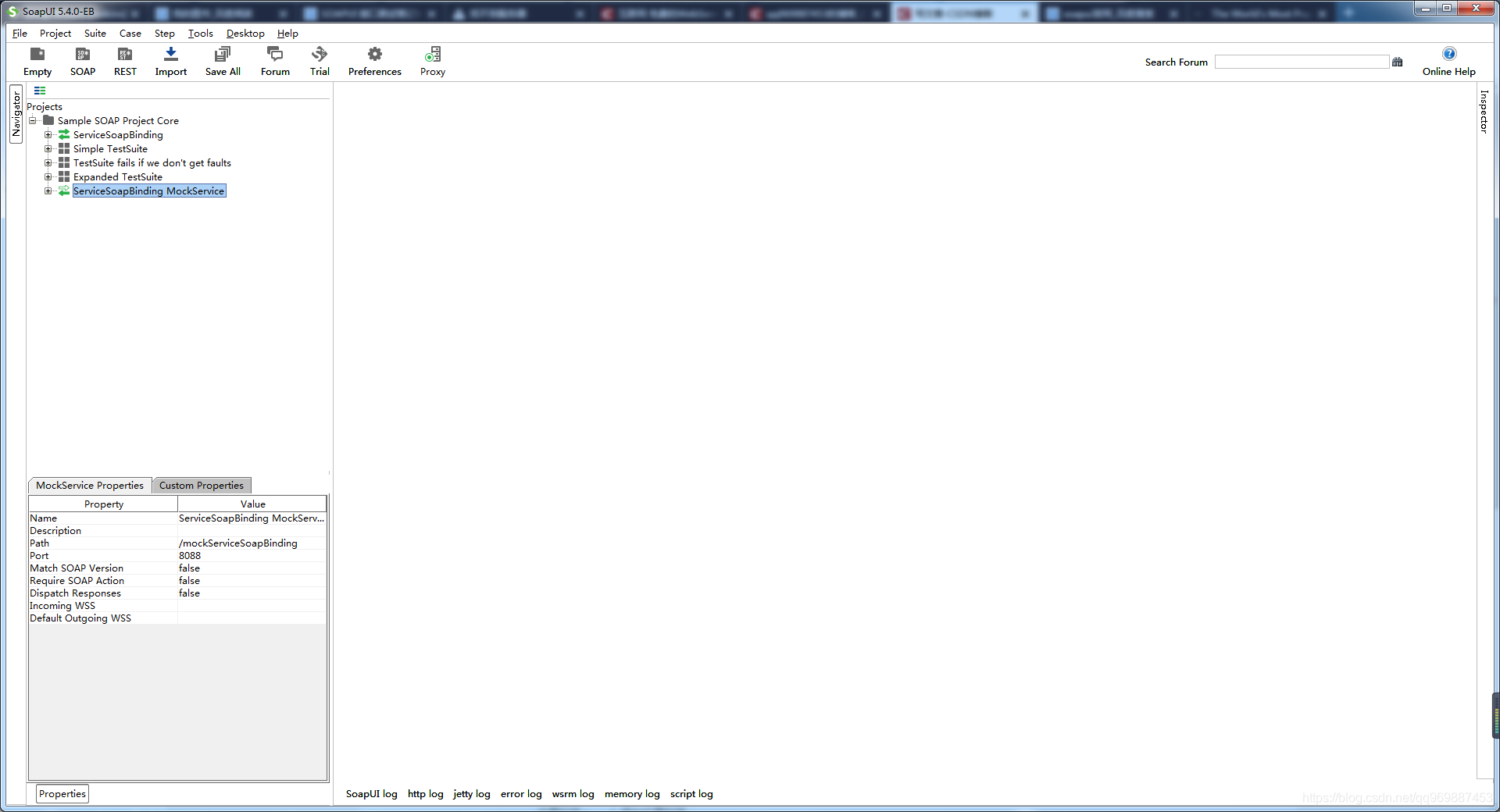Click the binoculars search forum icon
The height and width of the screenshot is (812, 1500).
click(1398, 62)
